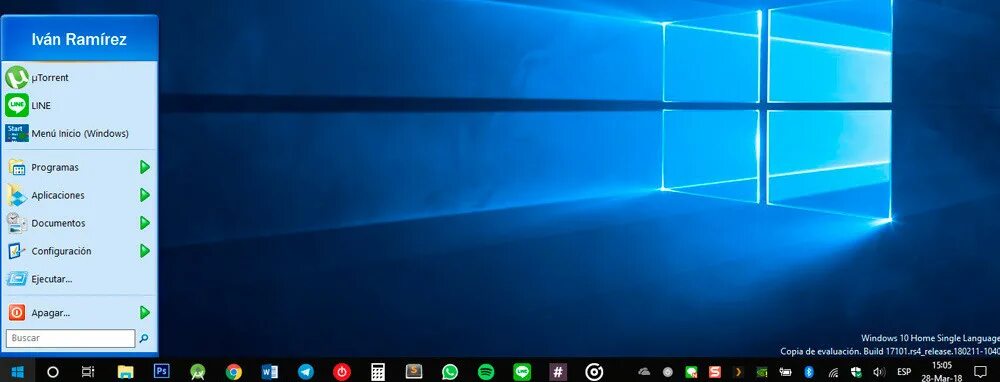
Task: Open WhatsApp from the taskbar
Action: (x=450, y=372)
